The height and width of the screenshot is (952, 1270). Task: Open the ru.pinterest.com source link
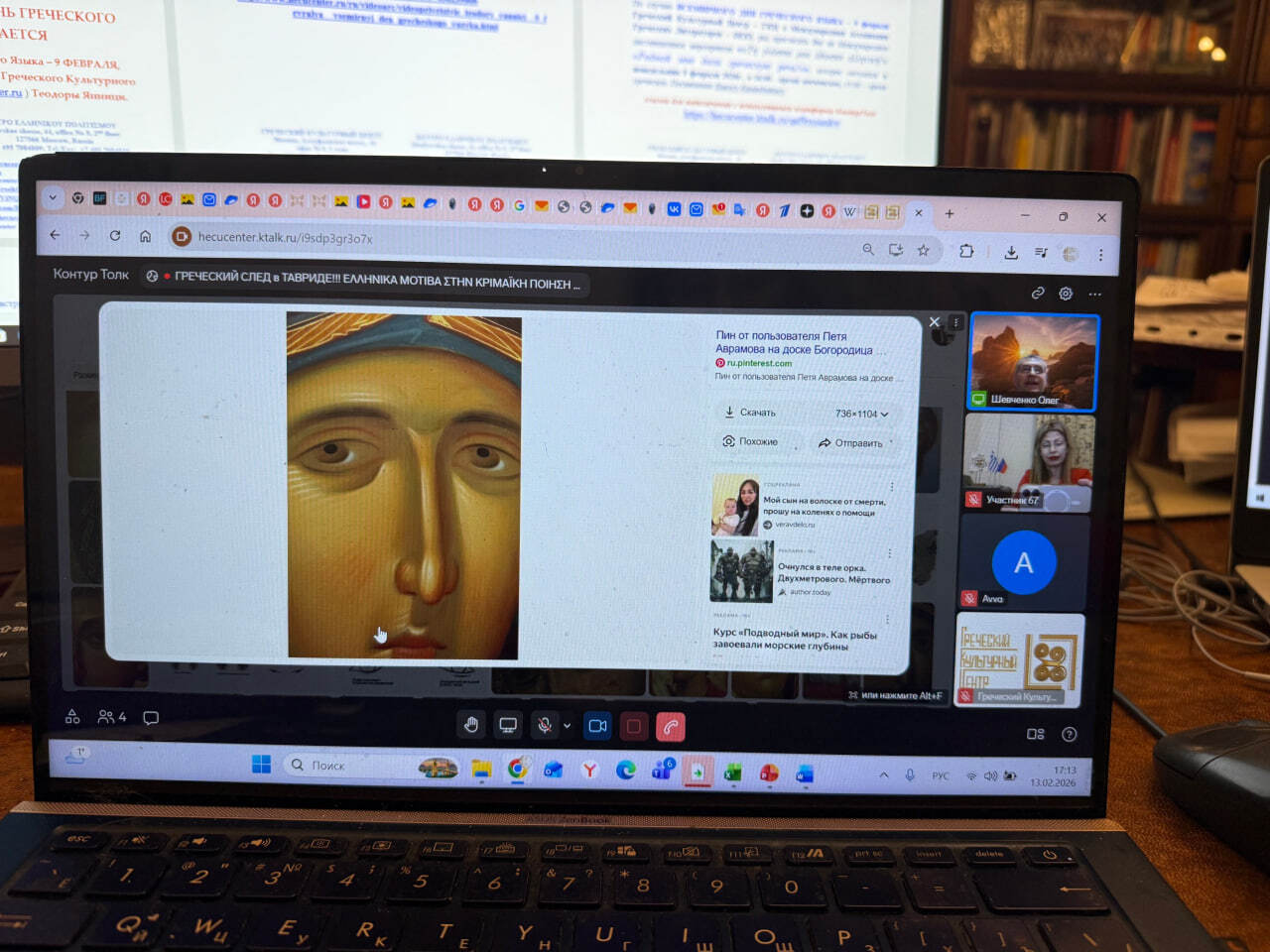coord(759,363)
